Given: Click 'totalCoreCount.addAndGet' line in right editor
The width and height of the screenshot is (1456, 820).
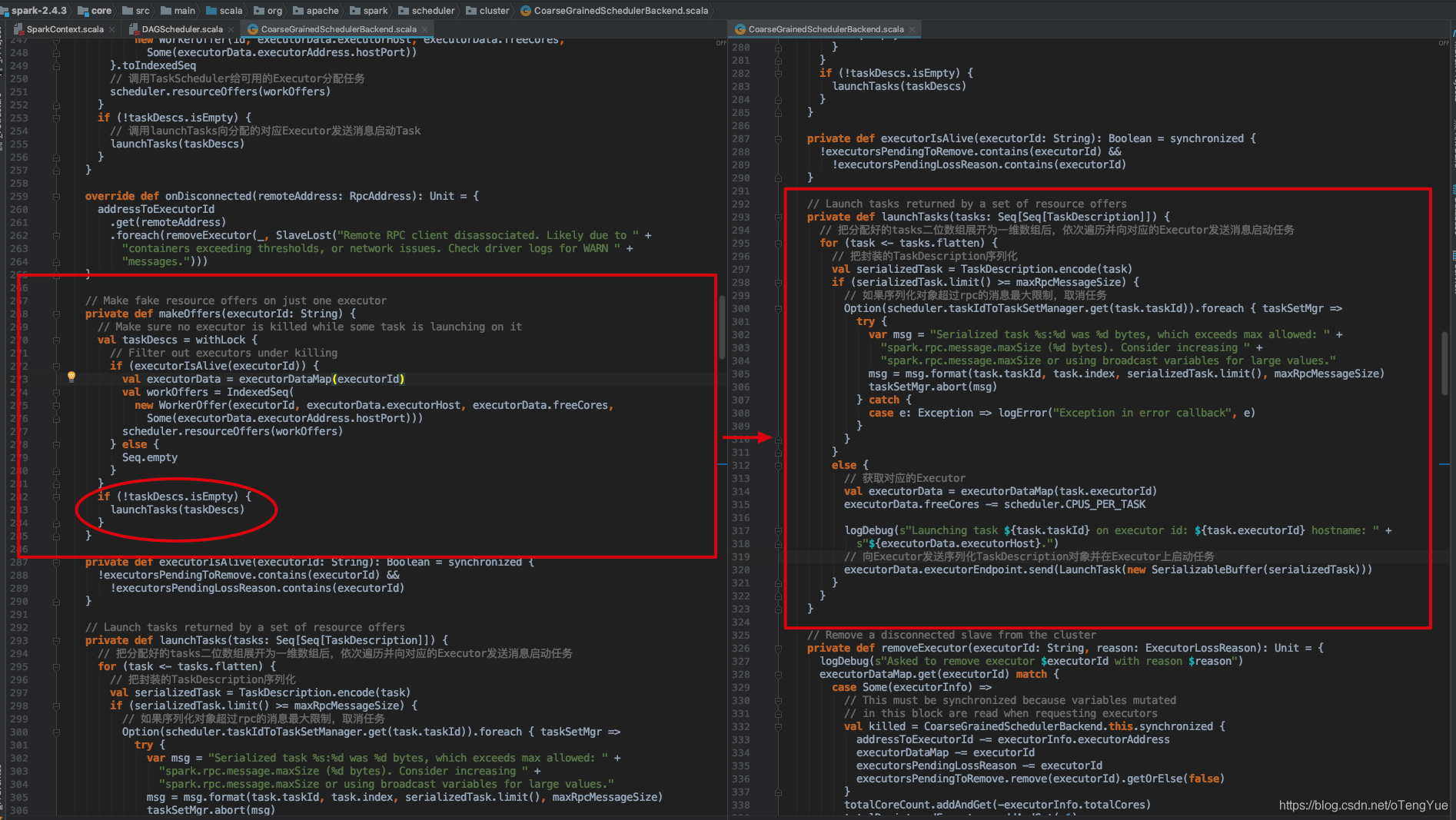Looking at the screenshot, I should tap(997, 805).
